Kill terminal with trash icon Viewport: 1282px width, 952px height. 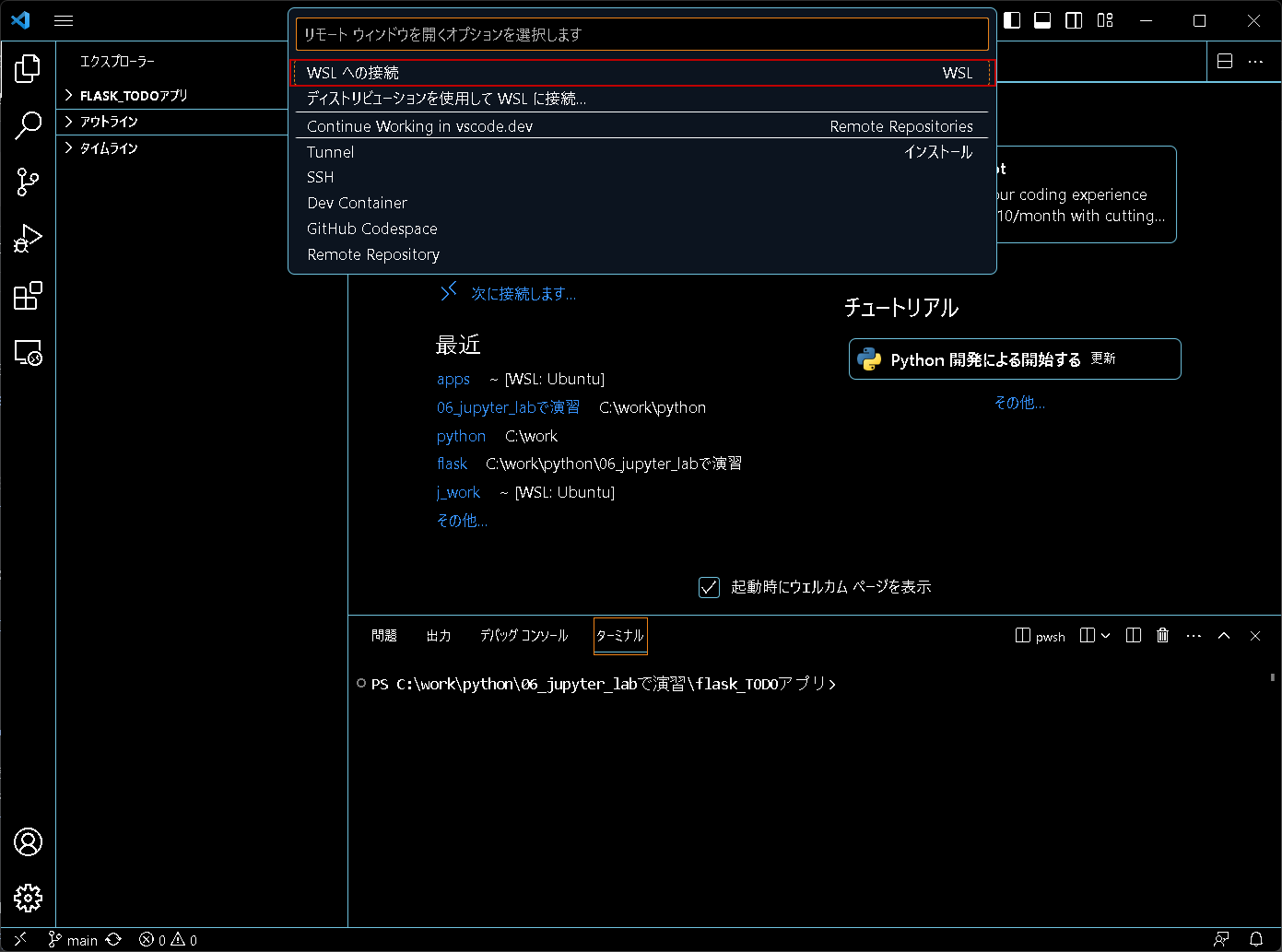tap(1163, 635)
